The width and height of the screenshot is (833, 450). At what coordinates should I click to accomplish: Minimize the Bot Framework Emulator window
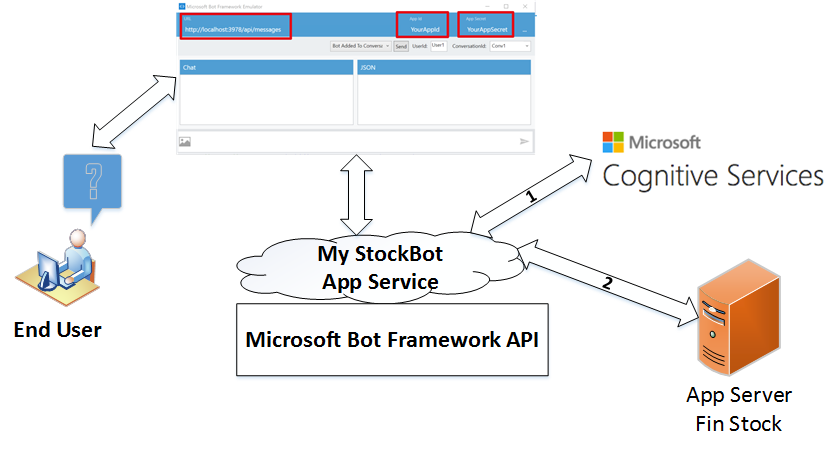[487, 6]
